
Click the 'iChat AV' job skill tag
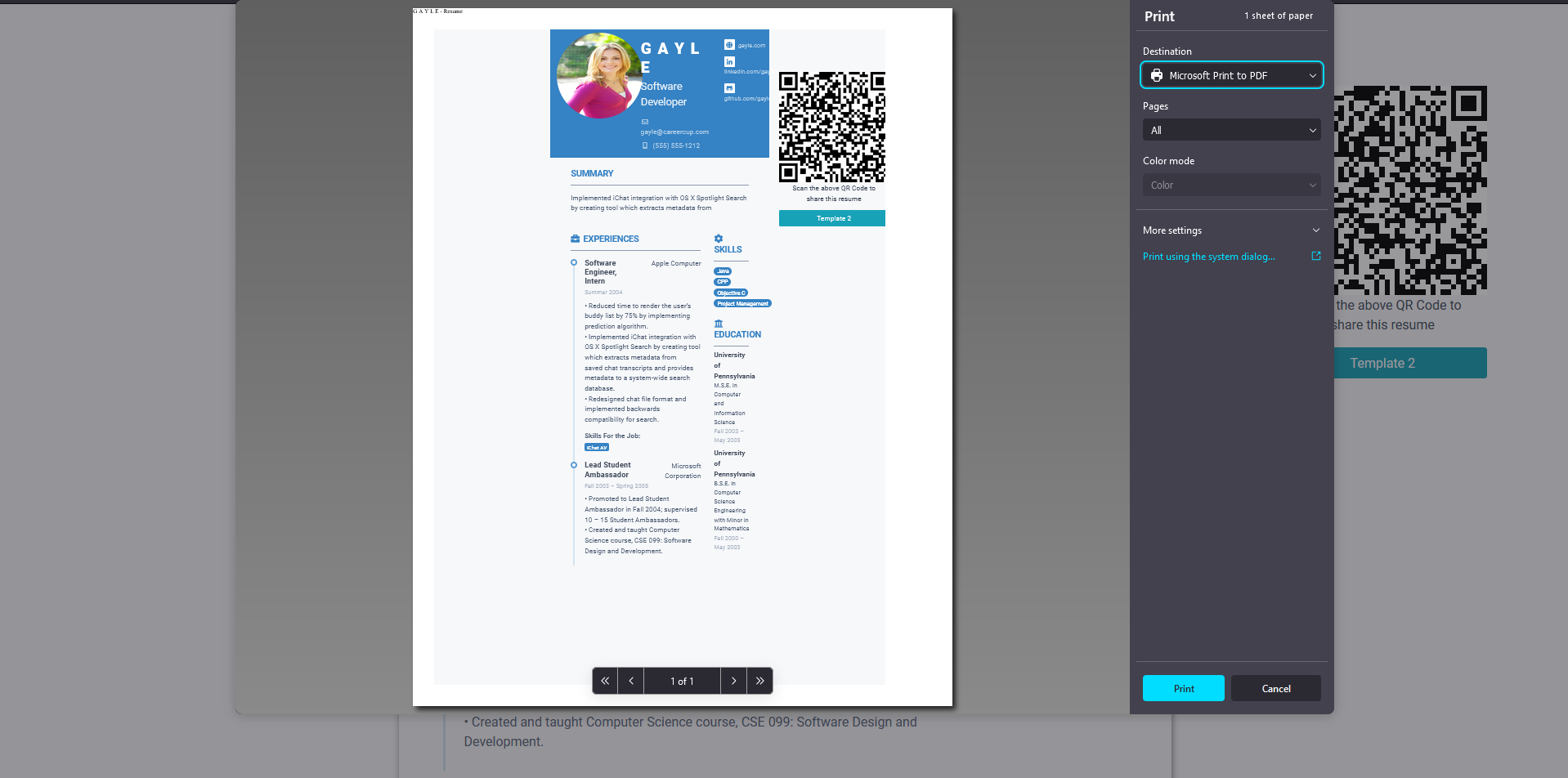point(597,448)
